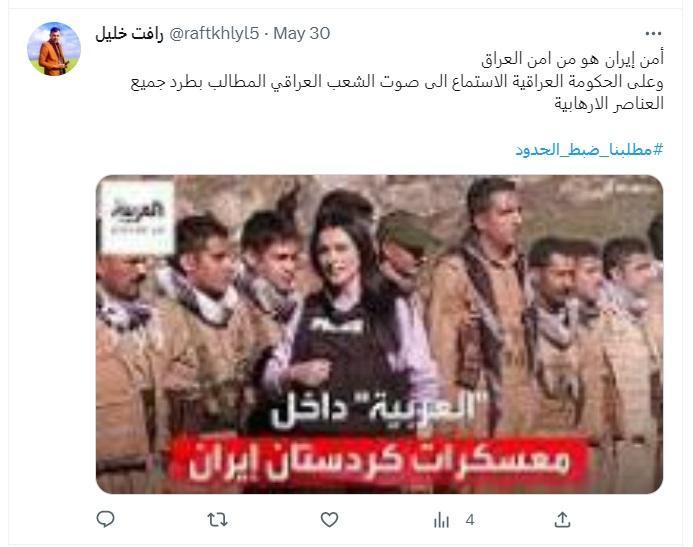Click the Al Arabiya logo in the image

(138, 218)
